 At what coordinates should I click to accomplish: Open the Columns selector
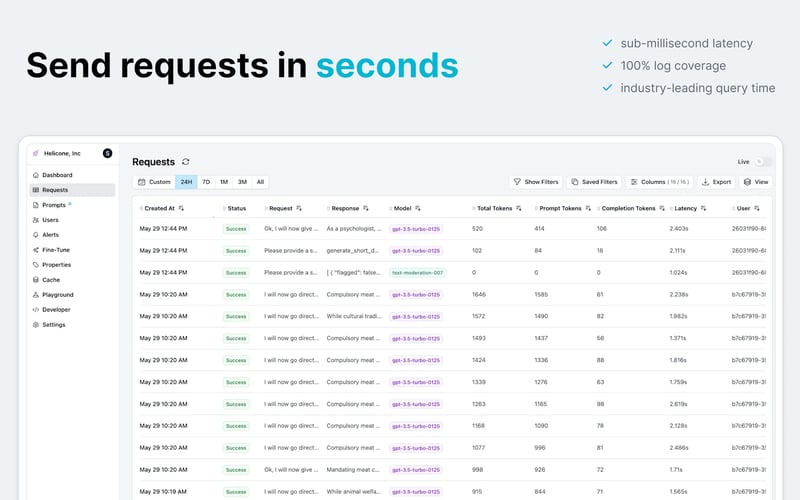coord(660,182)
